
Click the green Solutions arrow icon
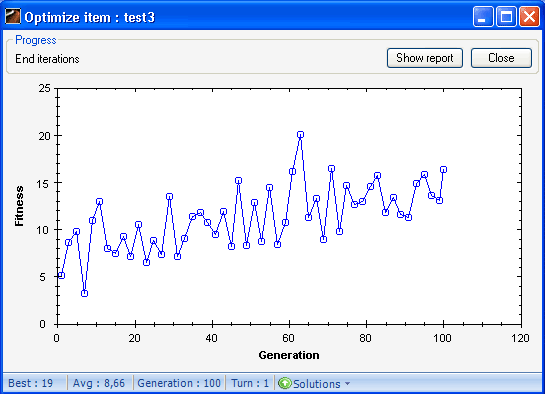pyautogui.click(x=285, y=383)
